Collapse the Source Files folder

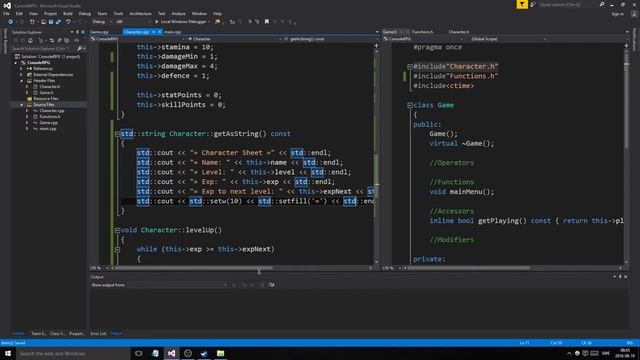click(22, 105)
